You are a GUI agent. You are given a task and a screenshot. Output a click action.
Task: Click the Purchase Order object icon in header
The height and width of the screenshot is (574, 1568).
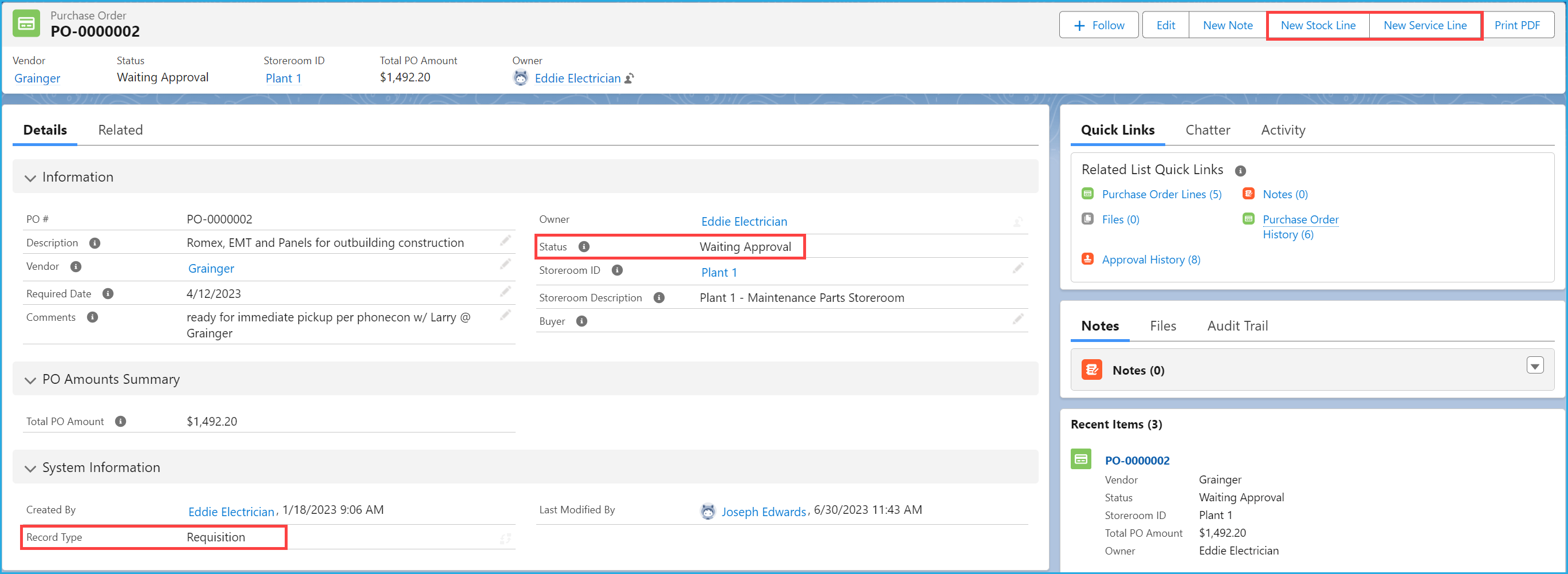pos(27,23)
